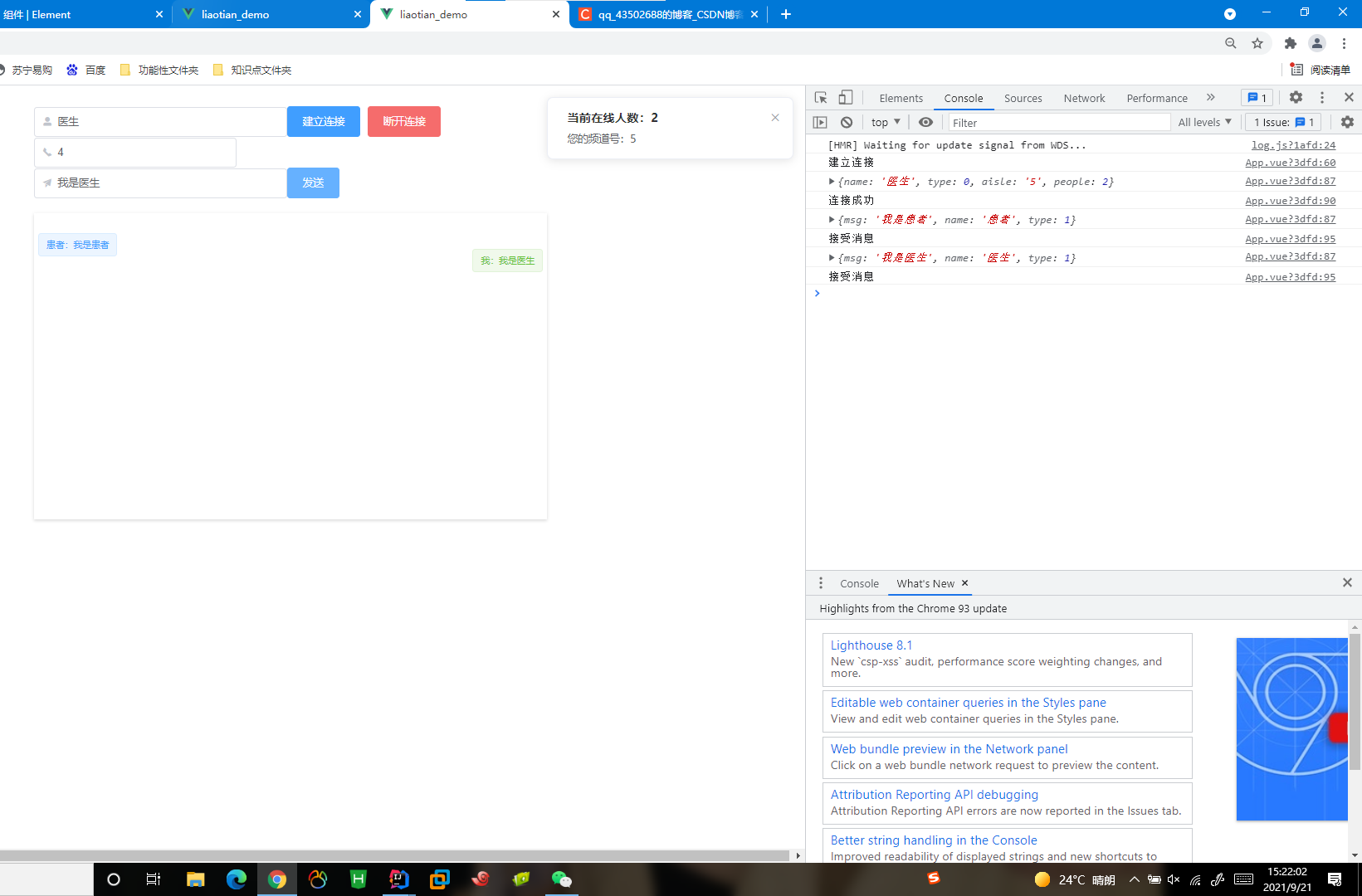Open DevTools settings gear

(x=1296, y=98)
